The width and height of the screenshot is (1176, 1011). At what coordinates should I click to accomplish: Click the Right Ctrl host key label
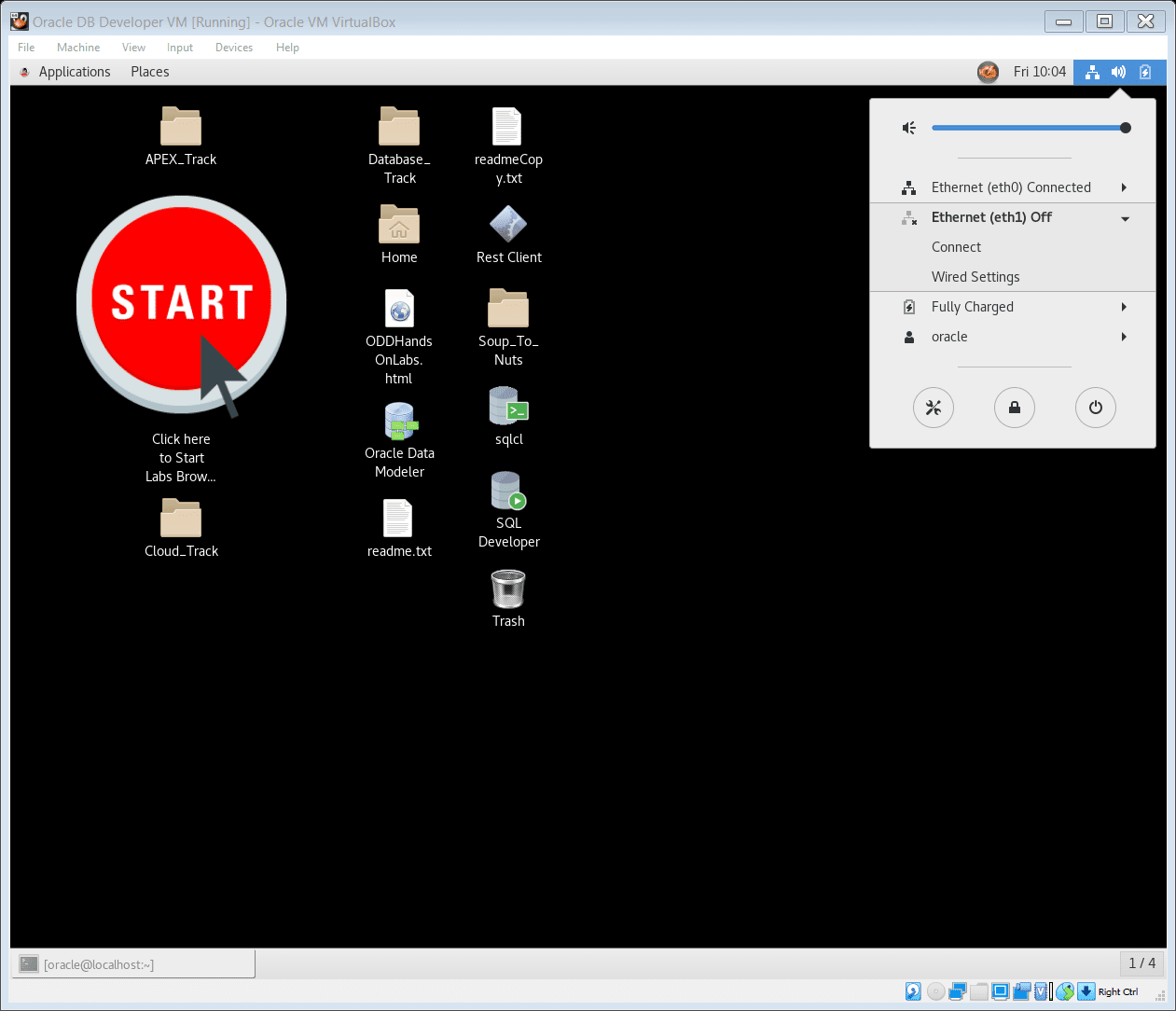1118,991
